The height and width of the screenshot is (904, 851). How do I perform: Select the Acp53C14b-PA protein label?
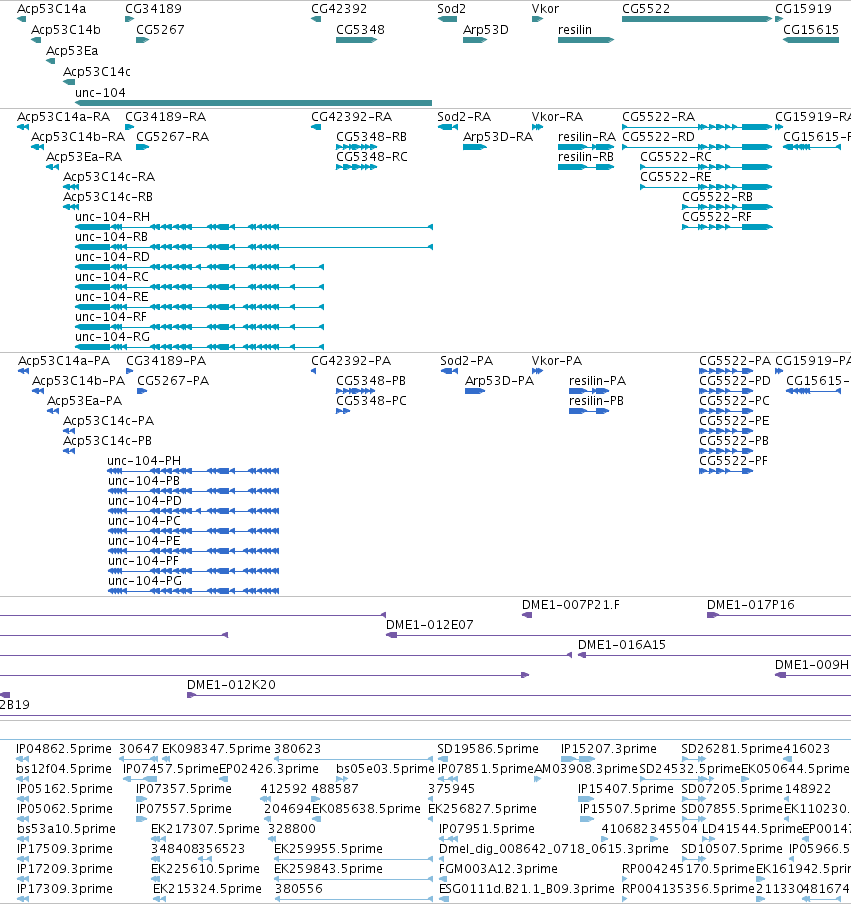point(78,381)
